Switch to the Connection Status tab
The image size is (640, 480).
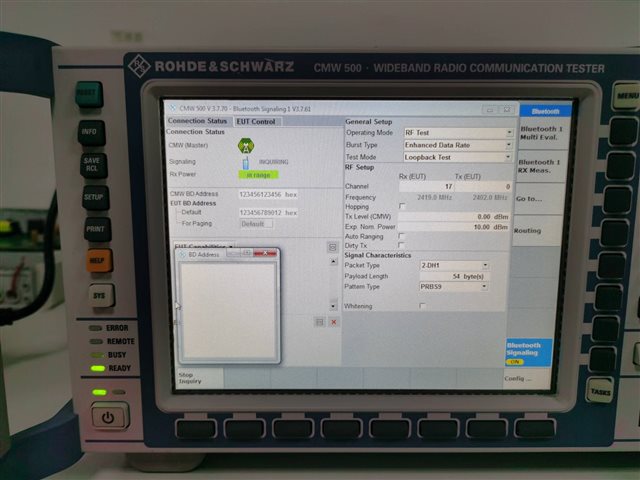pos(198,121)
